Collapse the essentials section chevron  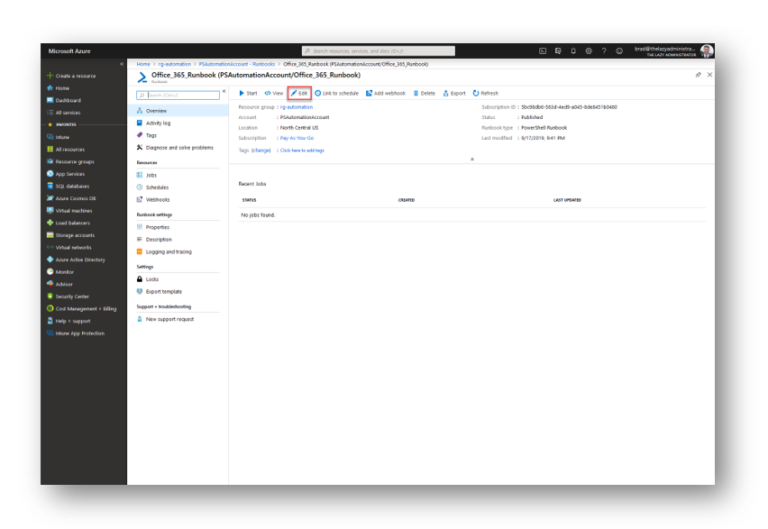(472, 159)
